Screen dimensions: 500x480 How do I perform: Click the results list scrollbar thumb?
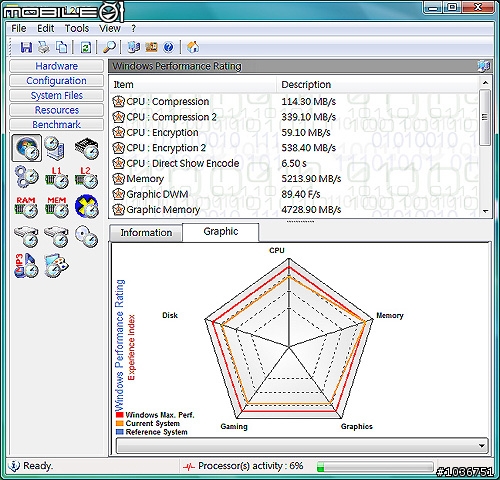(x=485, y=117)
